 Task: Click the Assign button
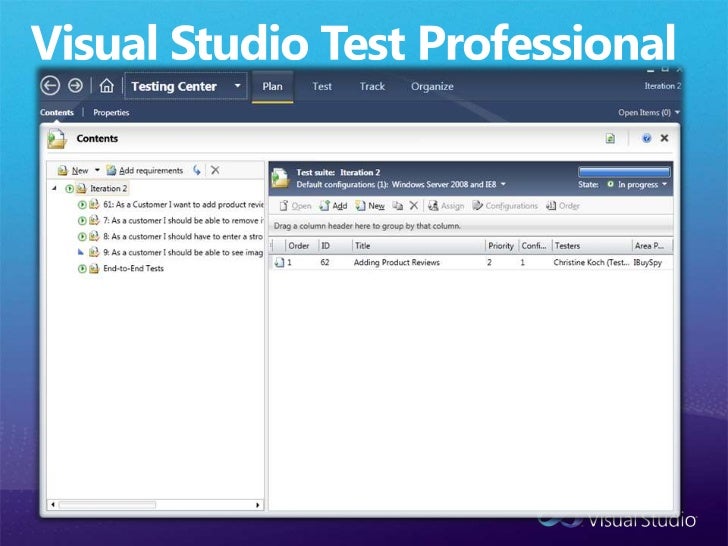click(x=446, y=206)
